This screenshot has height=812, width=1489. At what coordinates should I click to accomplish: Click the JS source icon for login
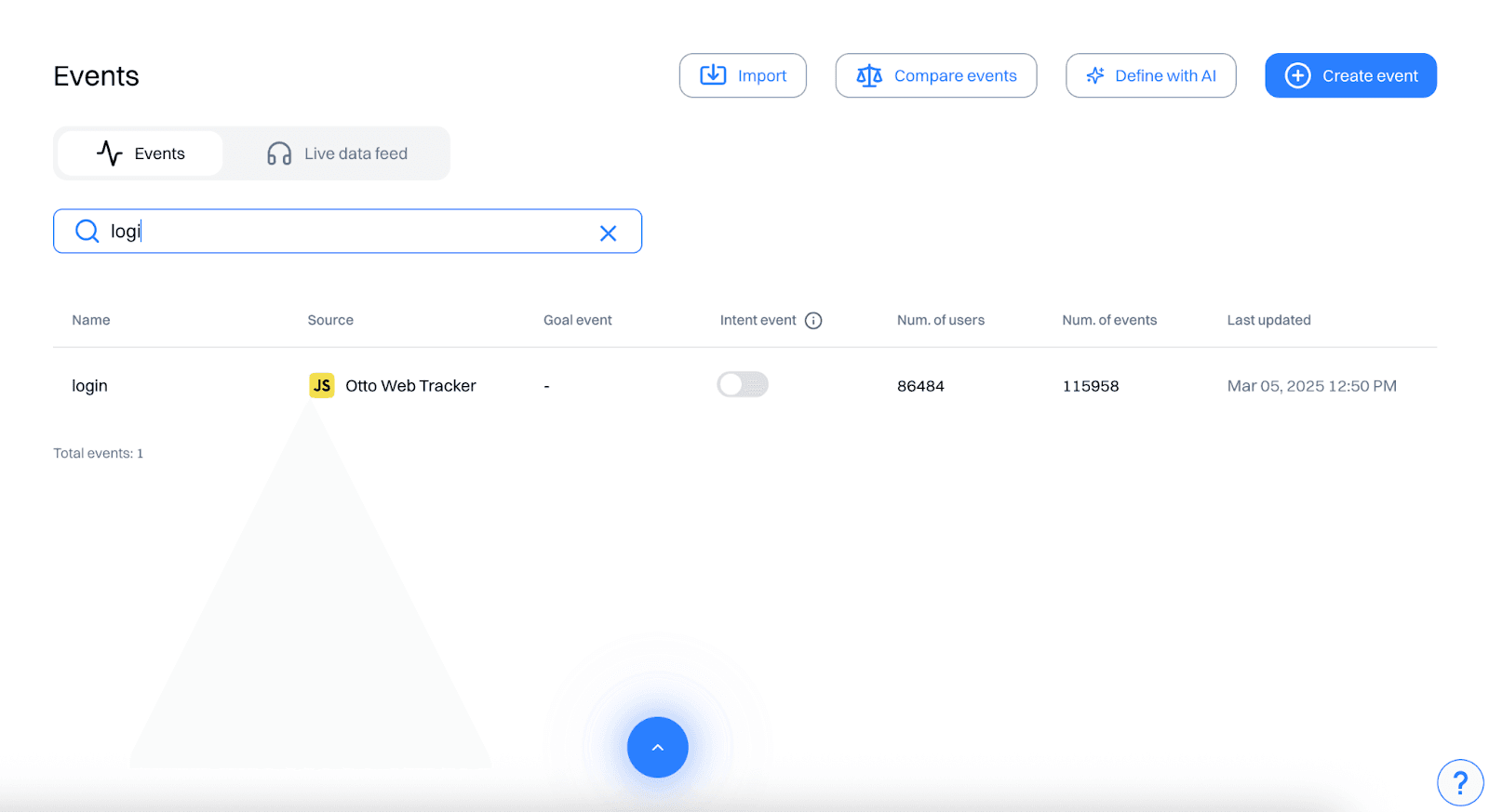coord(322,385)
